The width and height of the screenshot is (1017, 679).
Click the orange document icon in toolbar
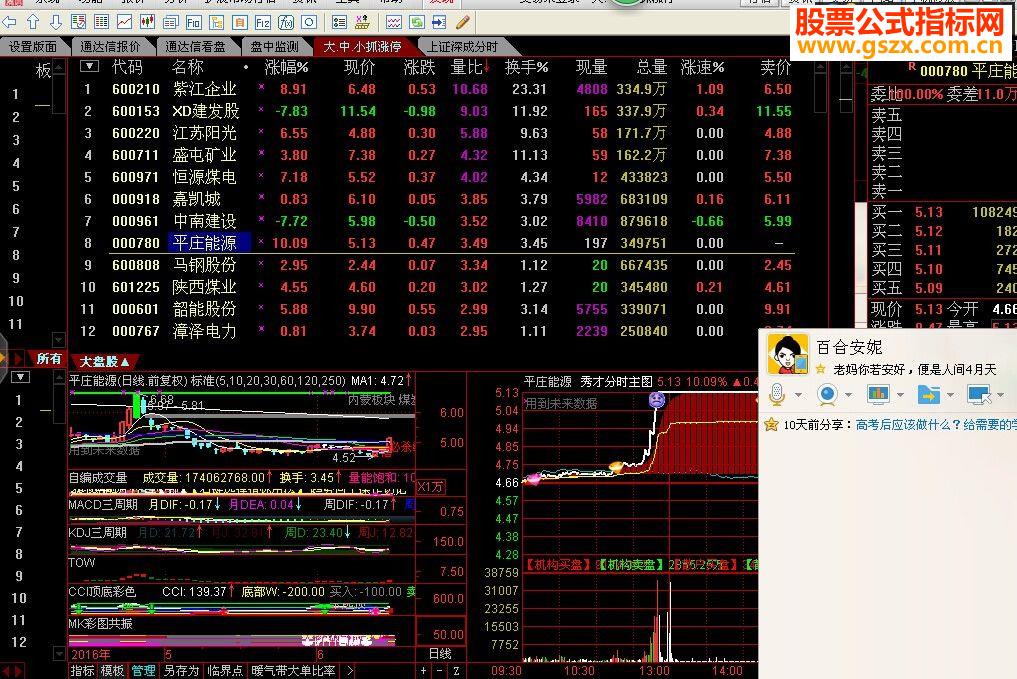[x=240, y=23]
